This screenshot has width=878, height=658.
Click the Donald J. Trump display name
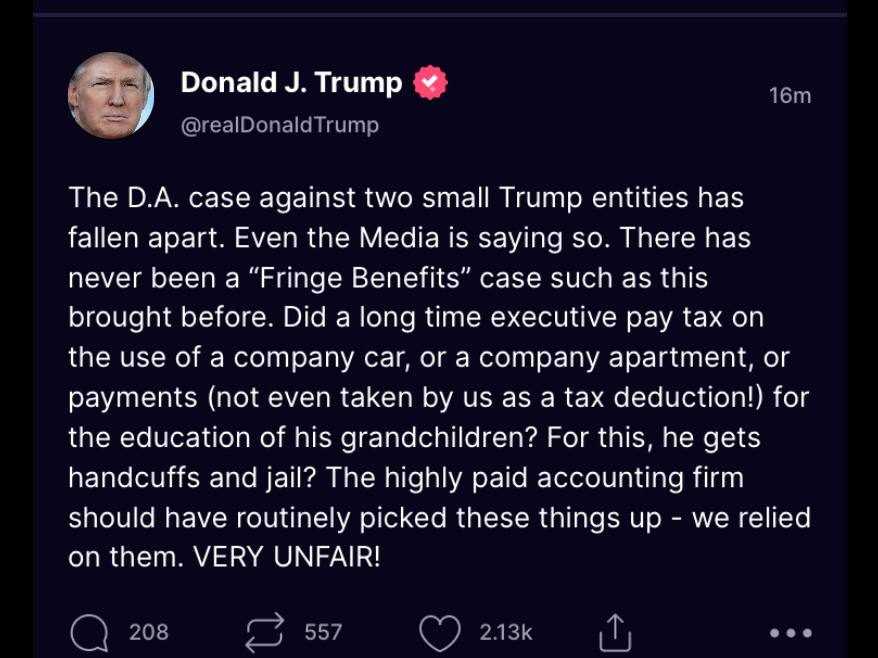291,83
